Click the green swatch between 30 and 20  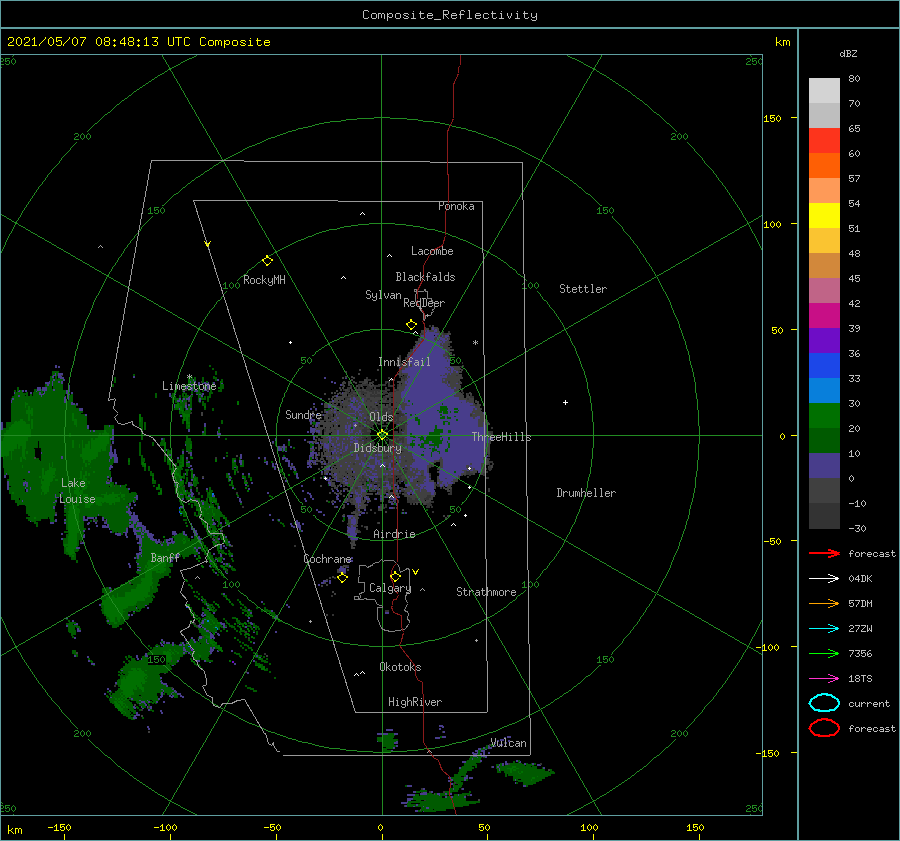(x=824, y=416)
